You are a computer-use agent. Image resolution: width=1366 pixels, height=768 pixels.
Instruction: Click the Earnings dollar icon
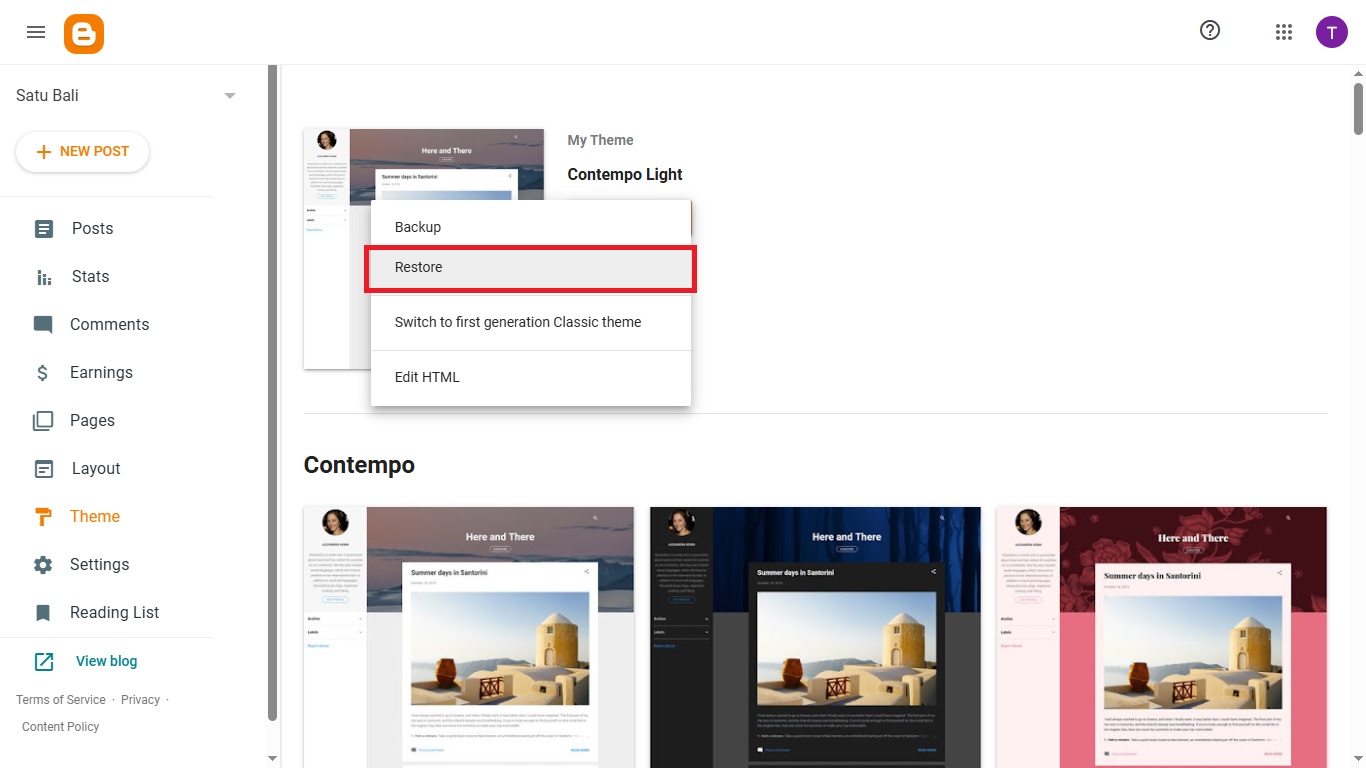44,372
